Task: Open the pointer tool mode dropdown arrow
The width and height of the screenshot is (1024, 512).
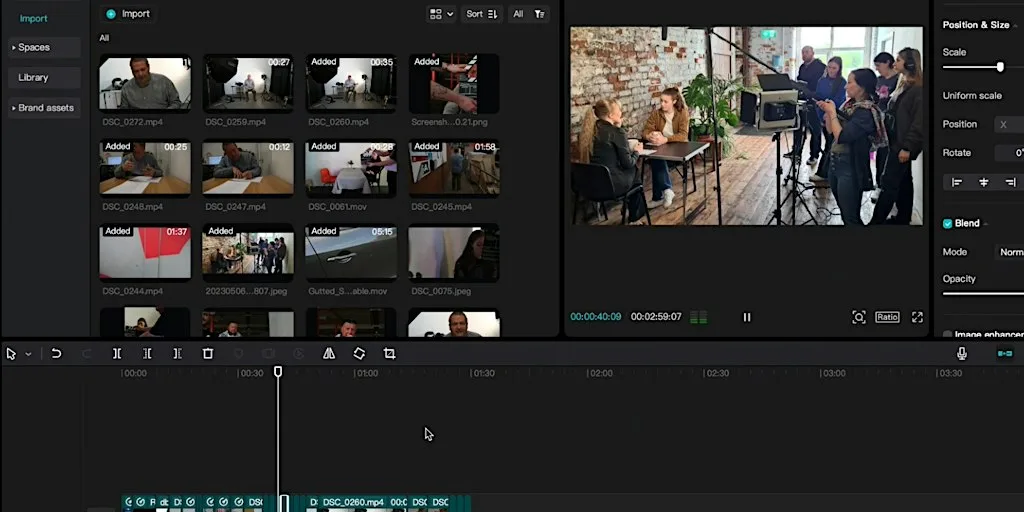Action: point(28,354)
